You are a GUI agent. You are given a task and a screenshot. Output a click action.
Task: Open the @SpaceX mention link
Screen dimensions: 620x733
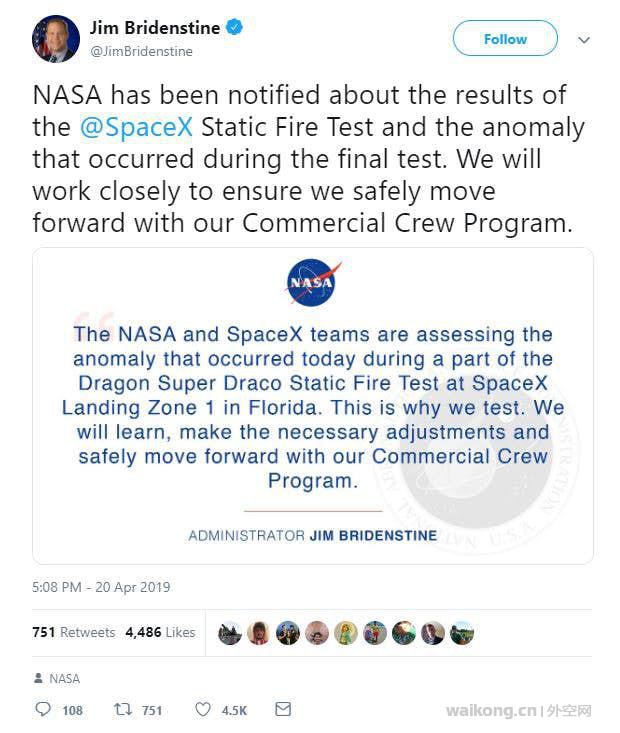pos(136,127)
